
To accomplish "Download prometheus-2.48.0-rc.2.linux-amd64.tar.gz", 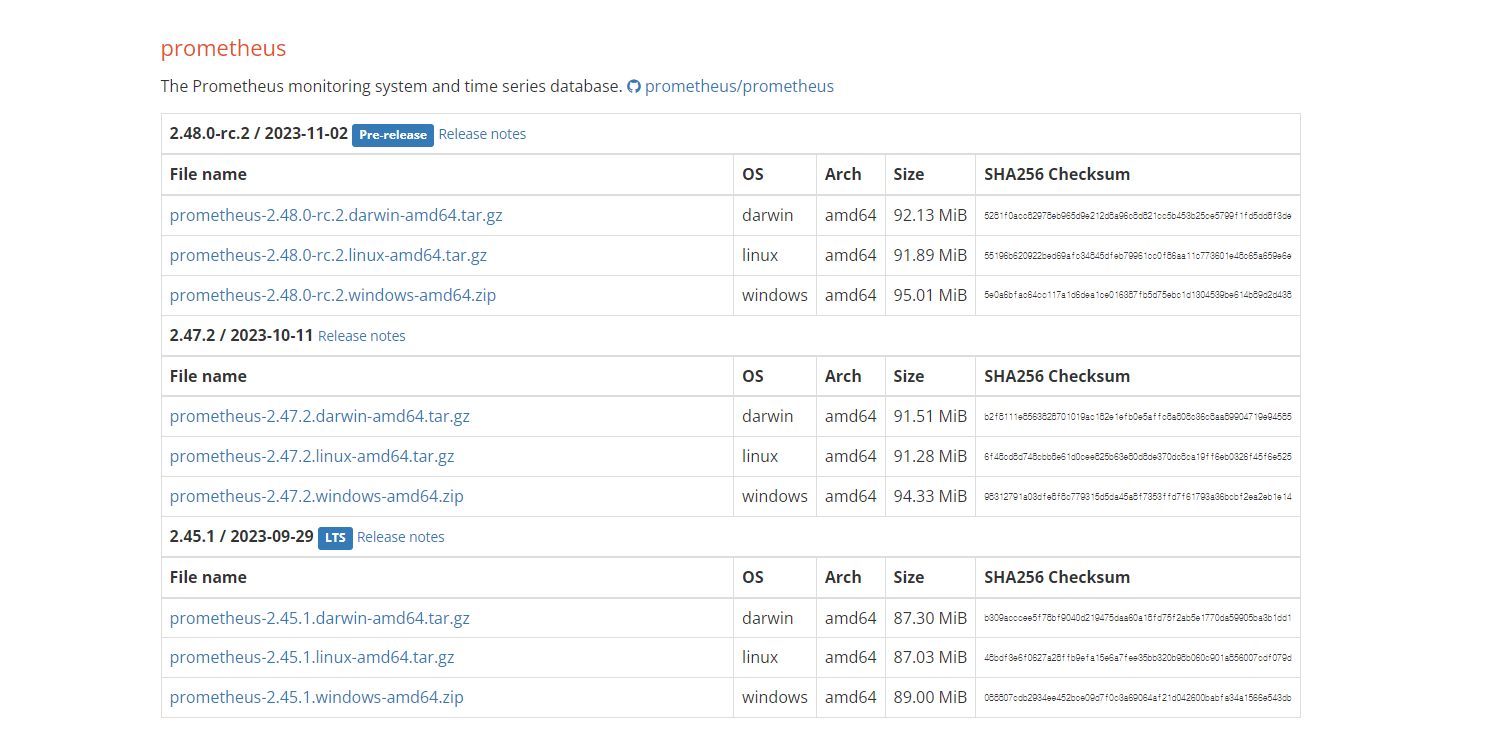I will click(328, 255).
